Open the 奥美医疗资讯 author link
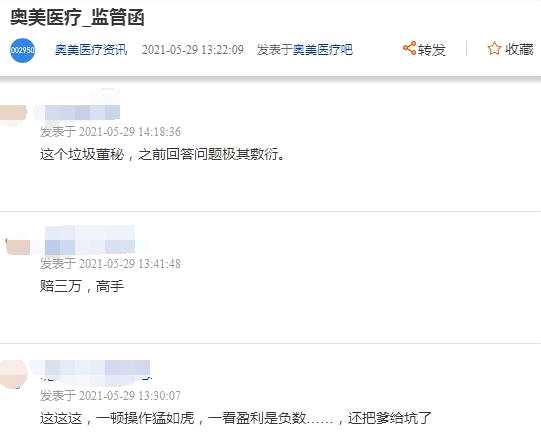The height and width of the screenshot is (434, 541). [91, 50]
